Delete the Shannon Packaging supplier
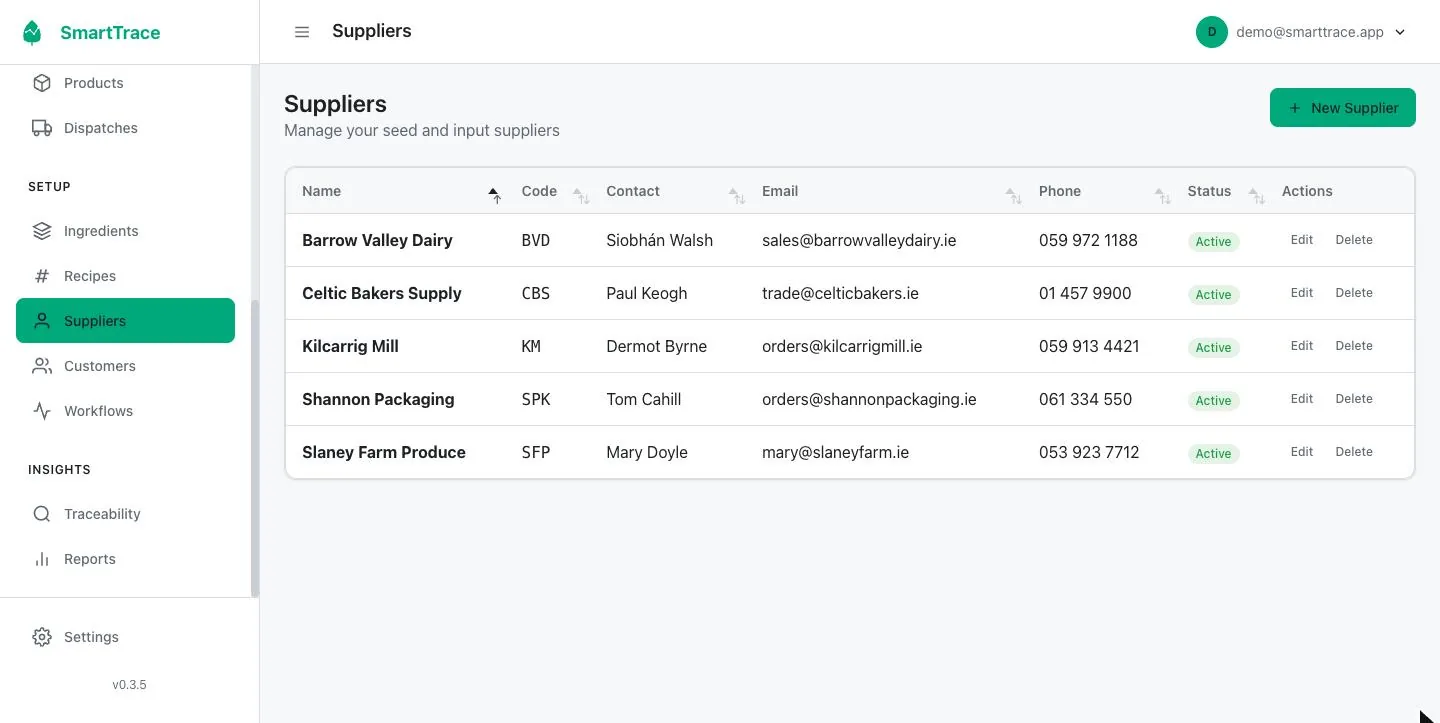 [1354, 399]
